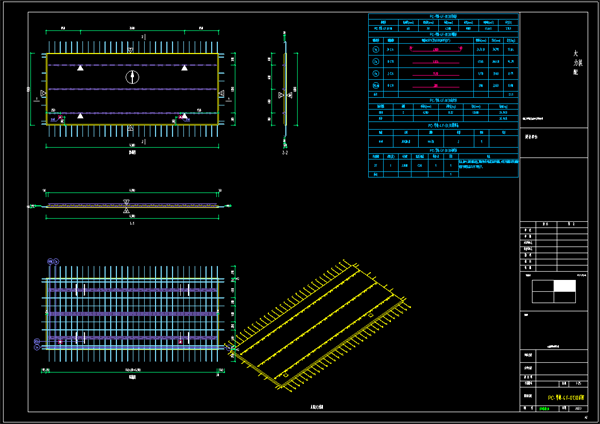600x424 pixels.
Task: Click the fourth circled rebar number in schedule table
Action: 376,85
